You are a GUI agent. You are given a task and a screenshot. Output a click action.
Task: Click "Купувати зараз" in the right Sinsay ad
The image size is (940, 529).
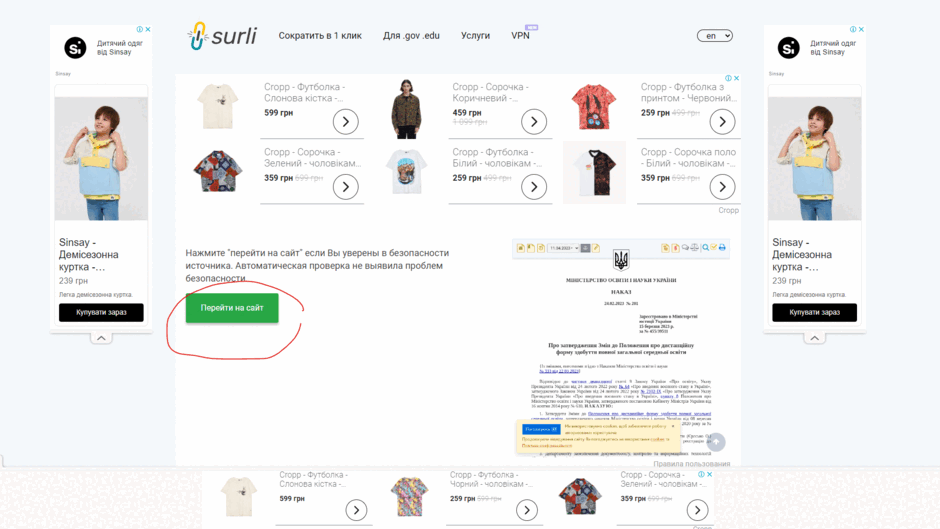[x=815, y=312]
